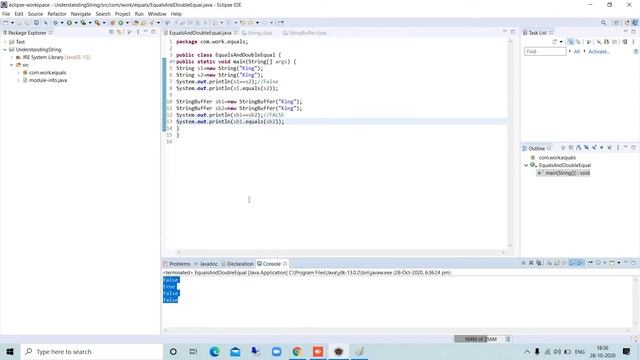Click the All filter link in Task List
640x360 pixels.
click(x=577, y=51)
